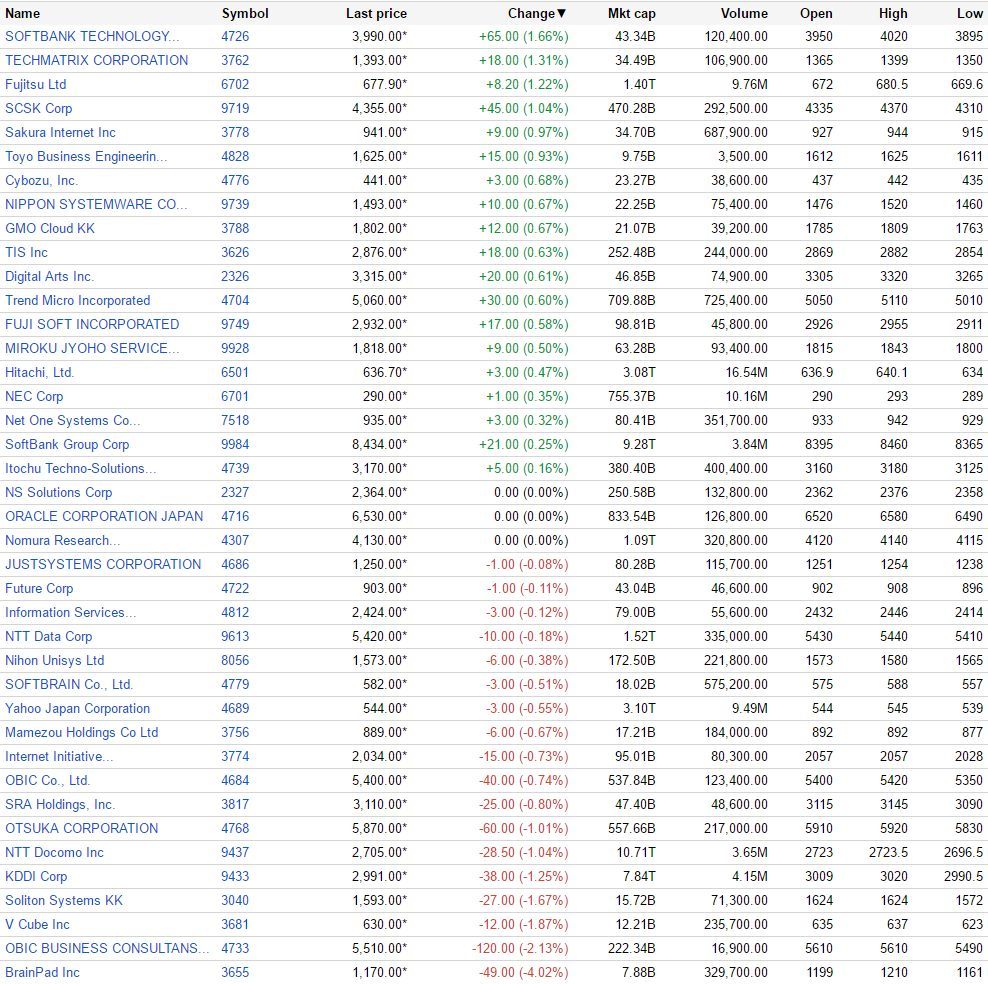Select the 8,434.00* last price
The width and height of the screenshot is (988, 984).
click(x=379, y=444)
